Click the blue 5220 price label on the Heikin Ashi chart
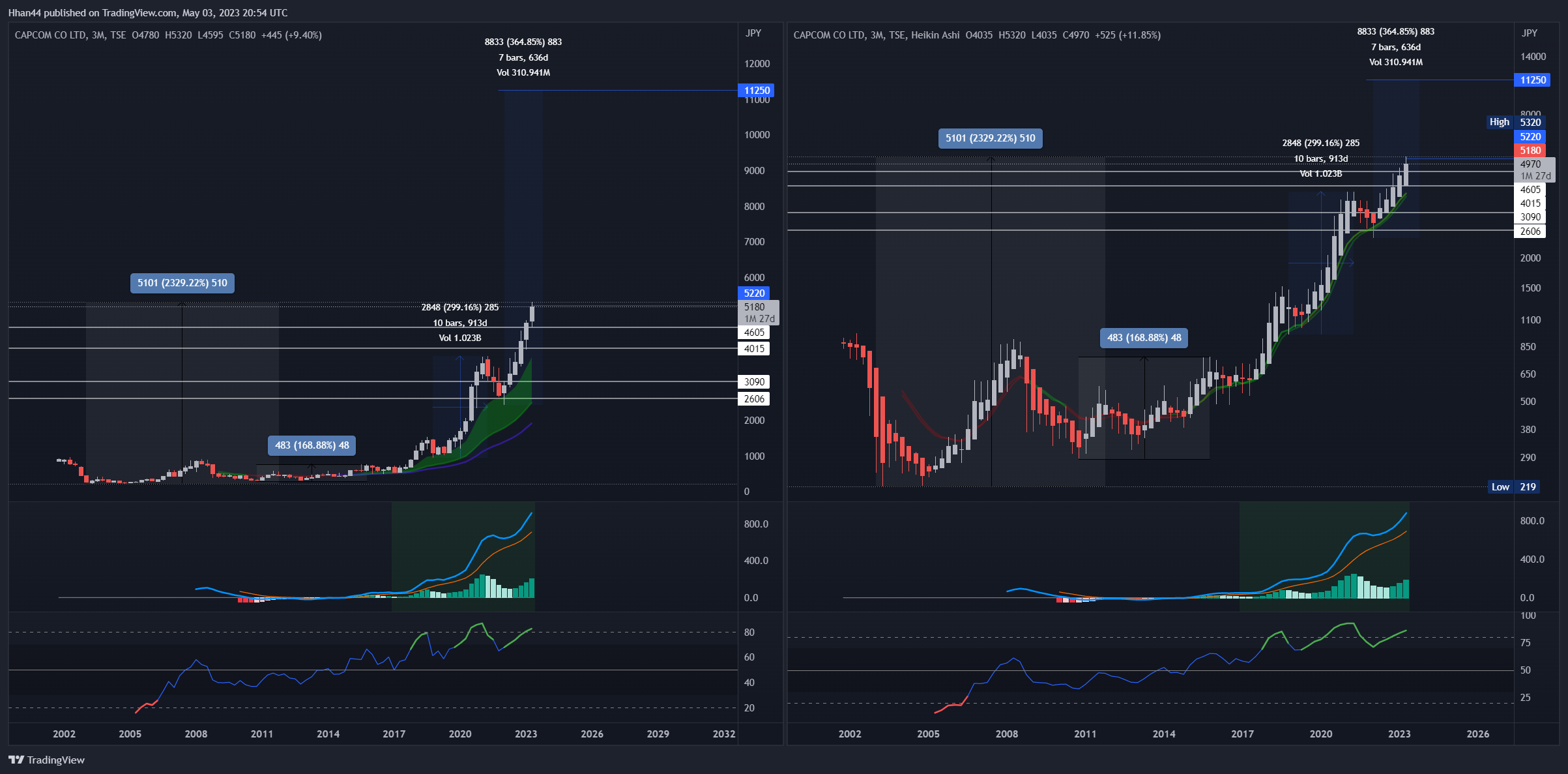The image size is (1568, 774). pyautogui.click(x=1530, y=137)
